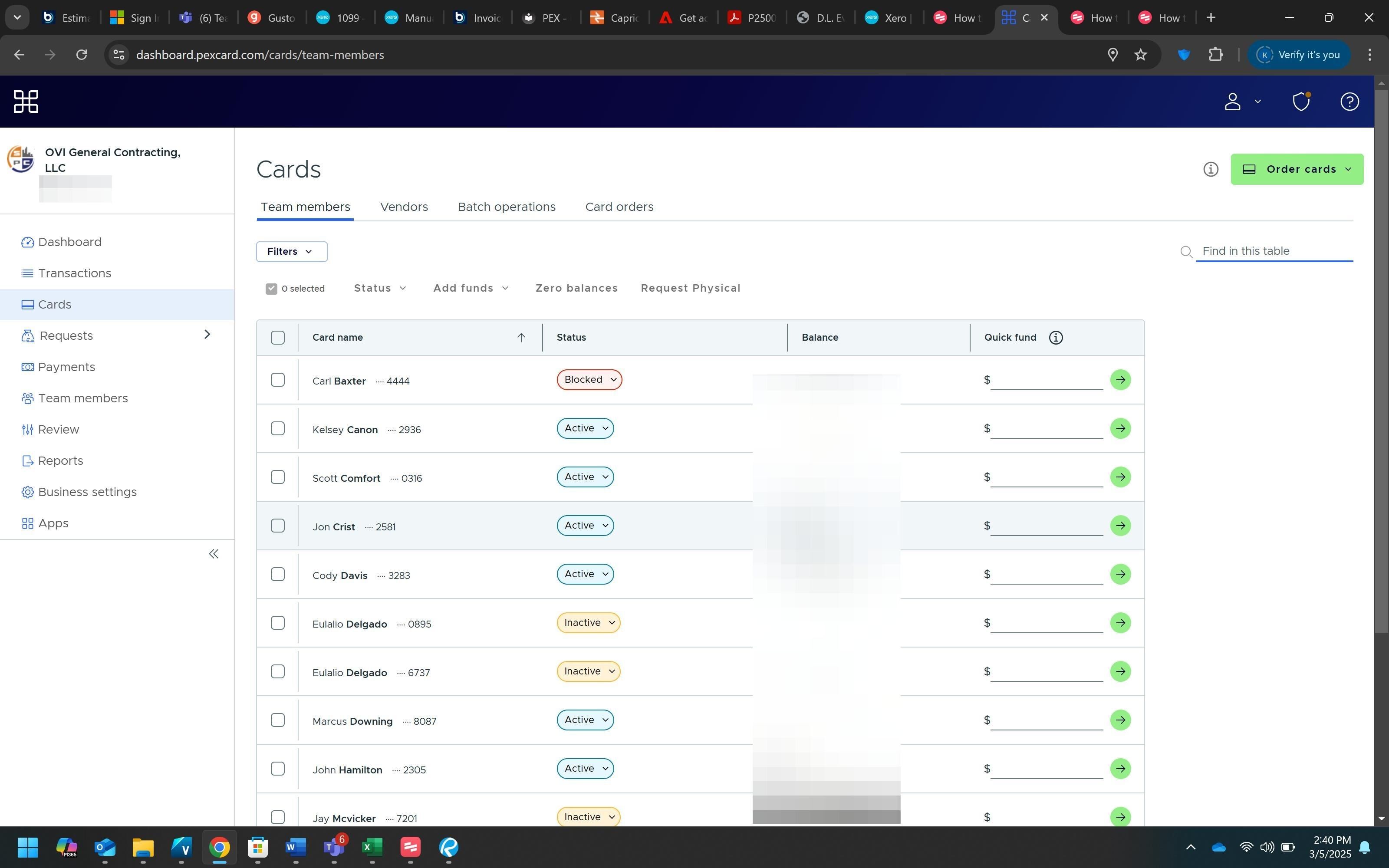Click the Zero balances button

click(576, 288)
